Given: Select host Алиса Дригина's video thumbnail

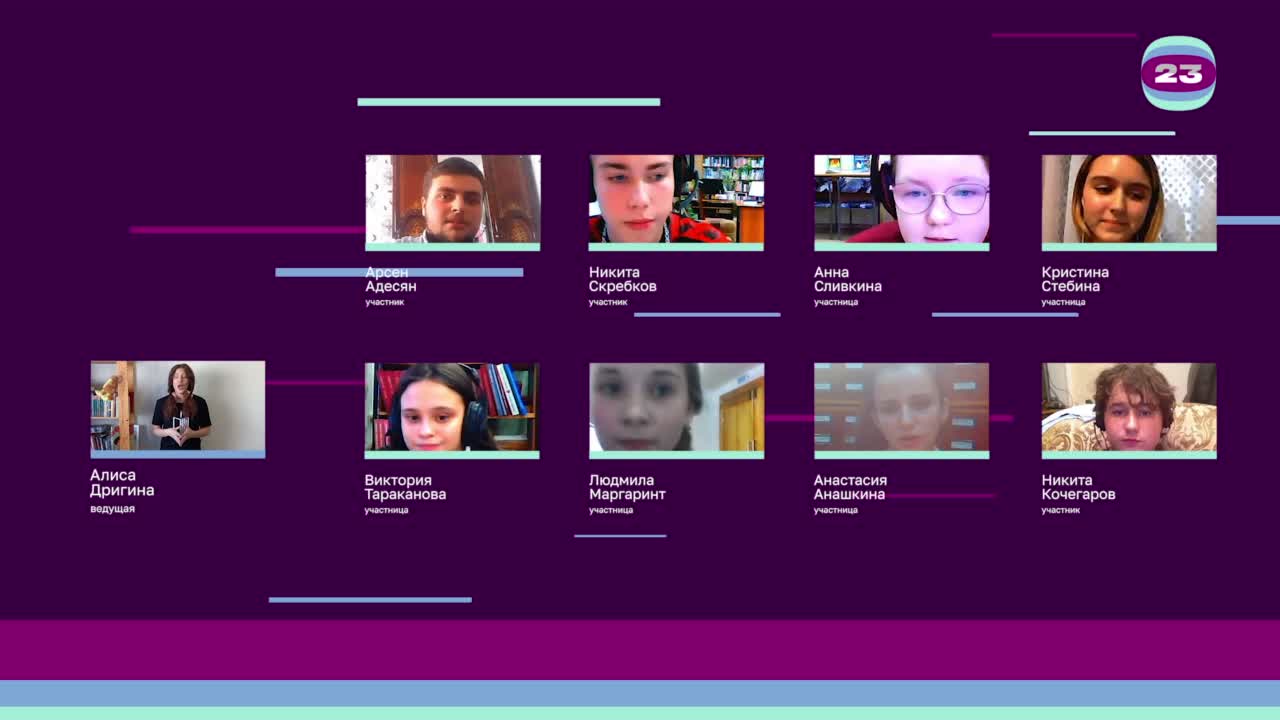Looking at the screenshot, I should pyautogui.click(x=178, y=406).
